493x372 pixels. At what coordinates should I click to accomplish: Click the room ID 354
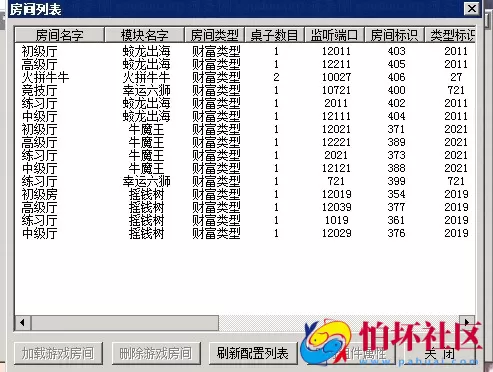click(x=396, y=194)
